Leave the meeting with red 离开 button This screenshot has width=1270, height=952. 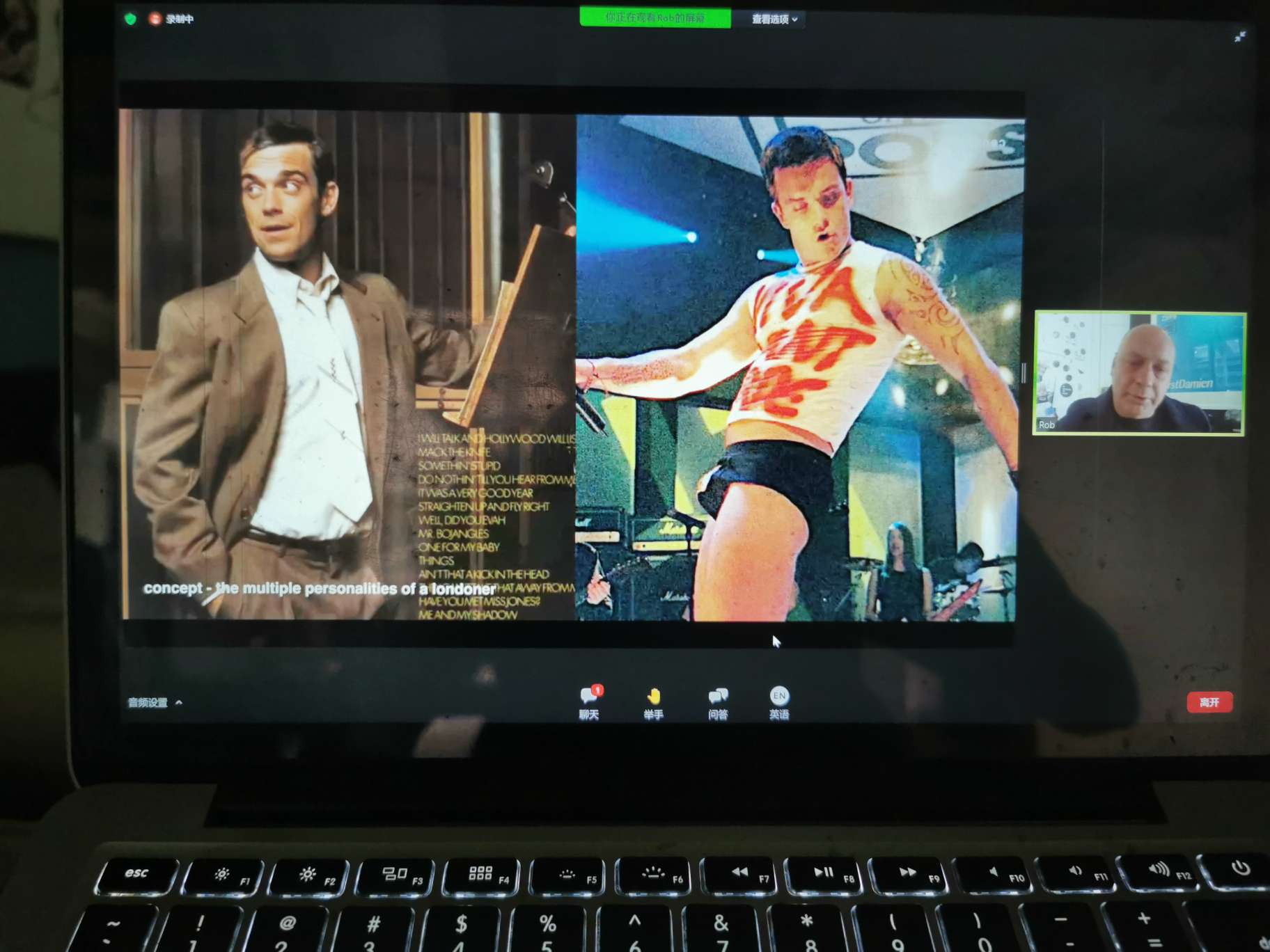pos(1209,702)
